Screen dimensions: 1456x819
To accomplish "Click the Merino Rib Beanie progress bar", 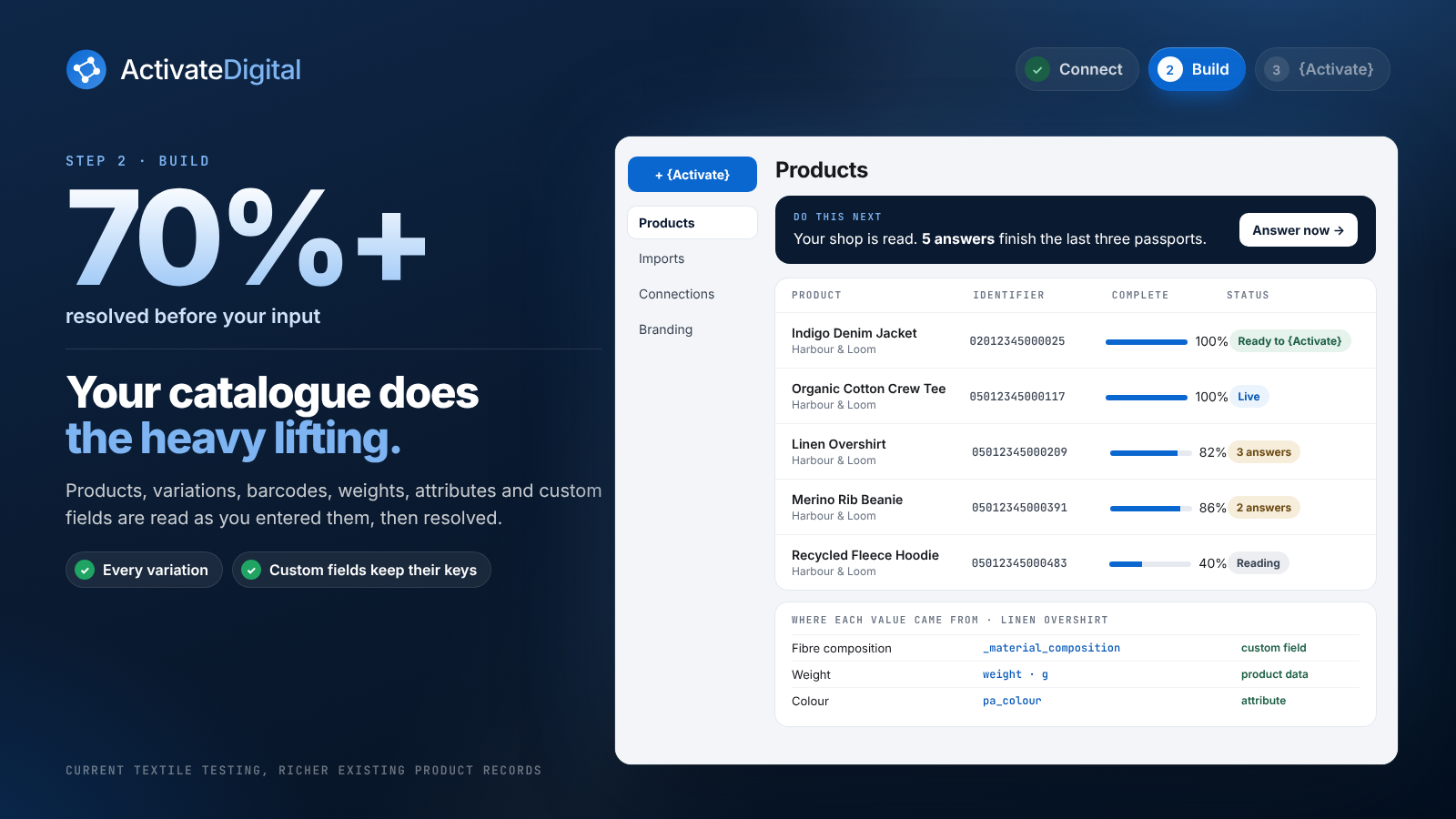I will [x=1151, y=508].
